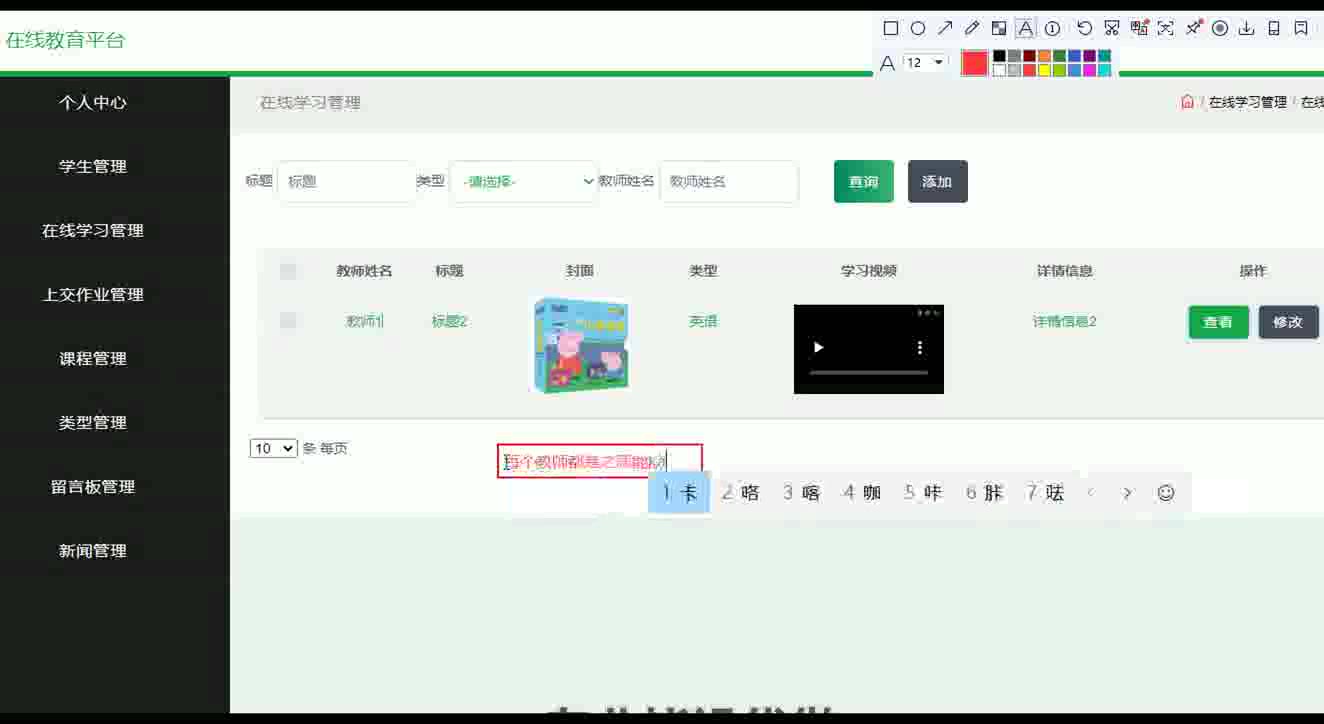Open the page size dropdown showing 10

click(x=274, y=449)
